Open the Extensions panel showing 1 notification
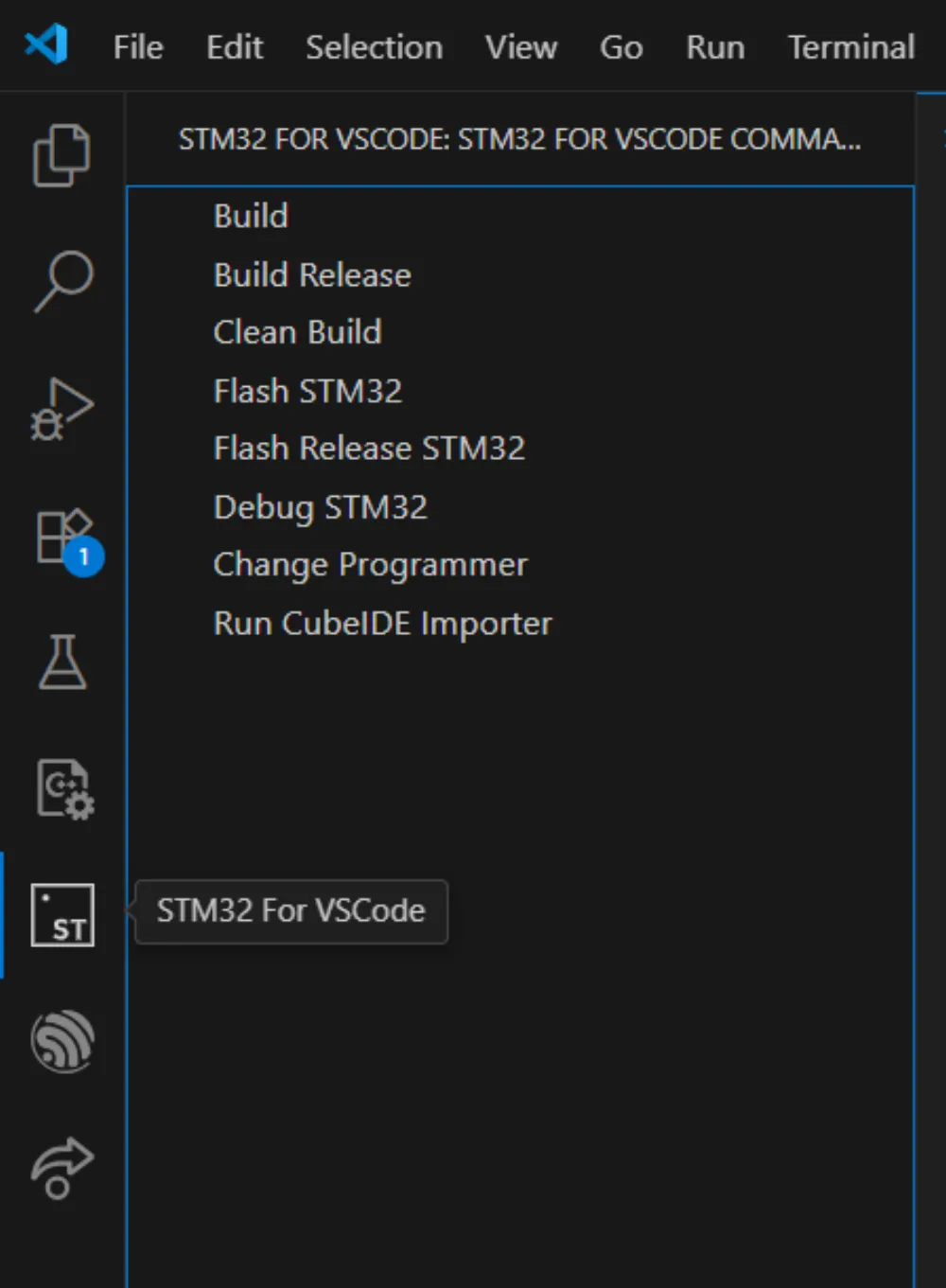 tap(61, 537)
